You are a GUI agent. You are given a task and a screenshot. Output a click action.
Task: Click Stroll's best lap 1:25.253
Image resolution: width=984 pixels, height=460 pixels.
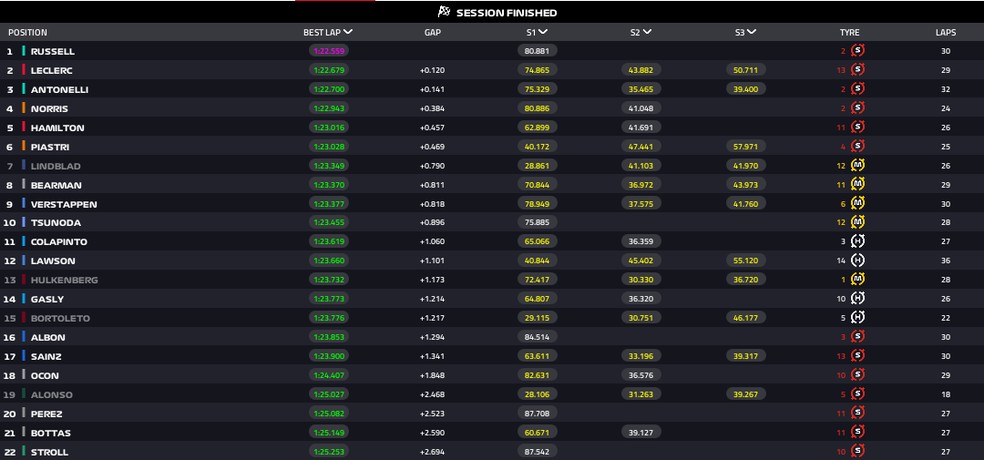point(329,452)
